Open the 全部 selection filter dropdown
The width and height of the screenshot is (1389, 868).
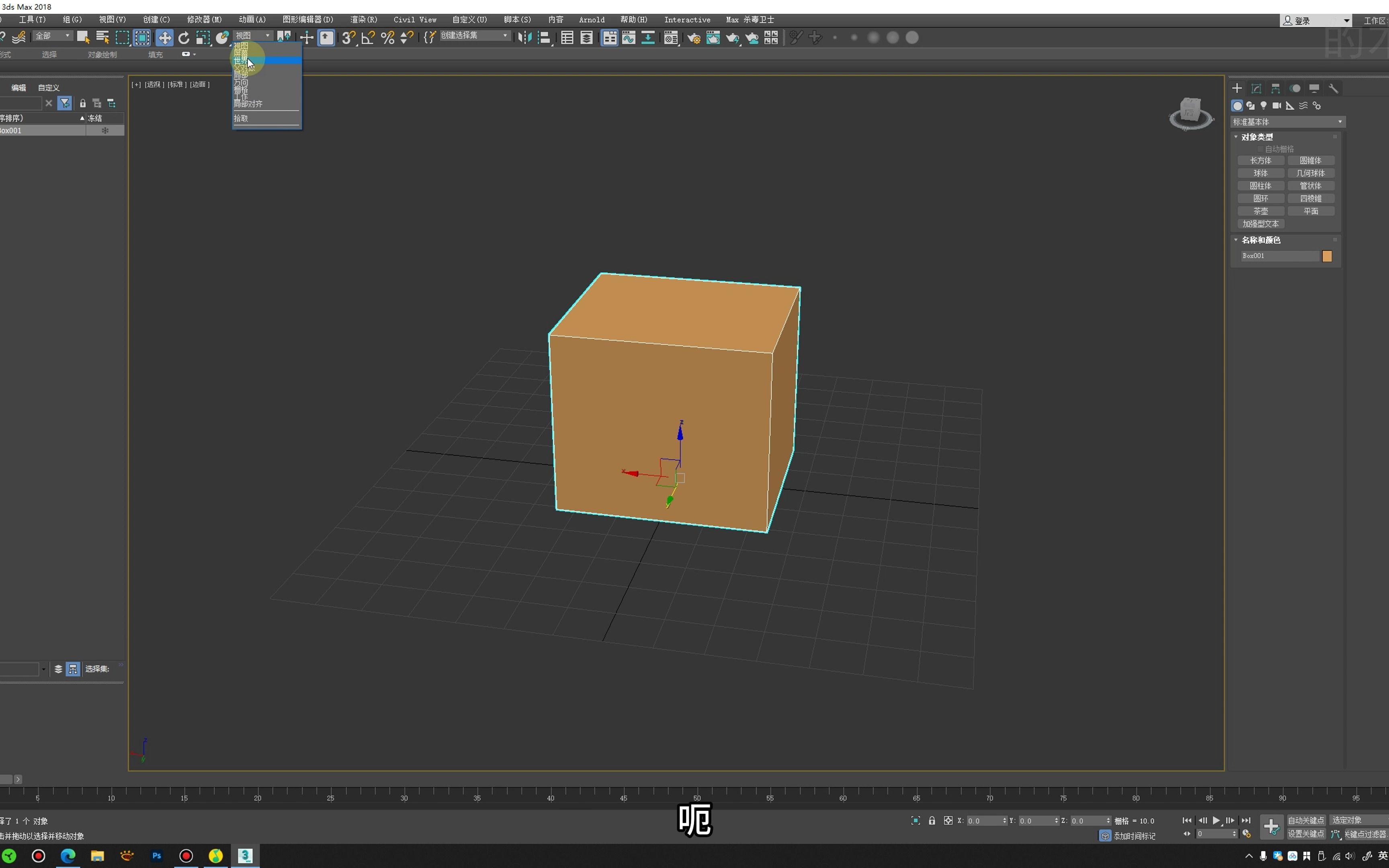(52, 36)
